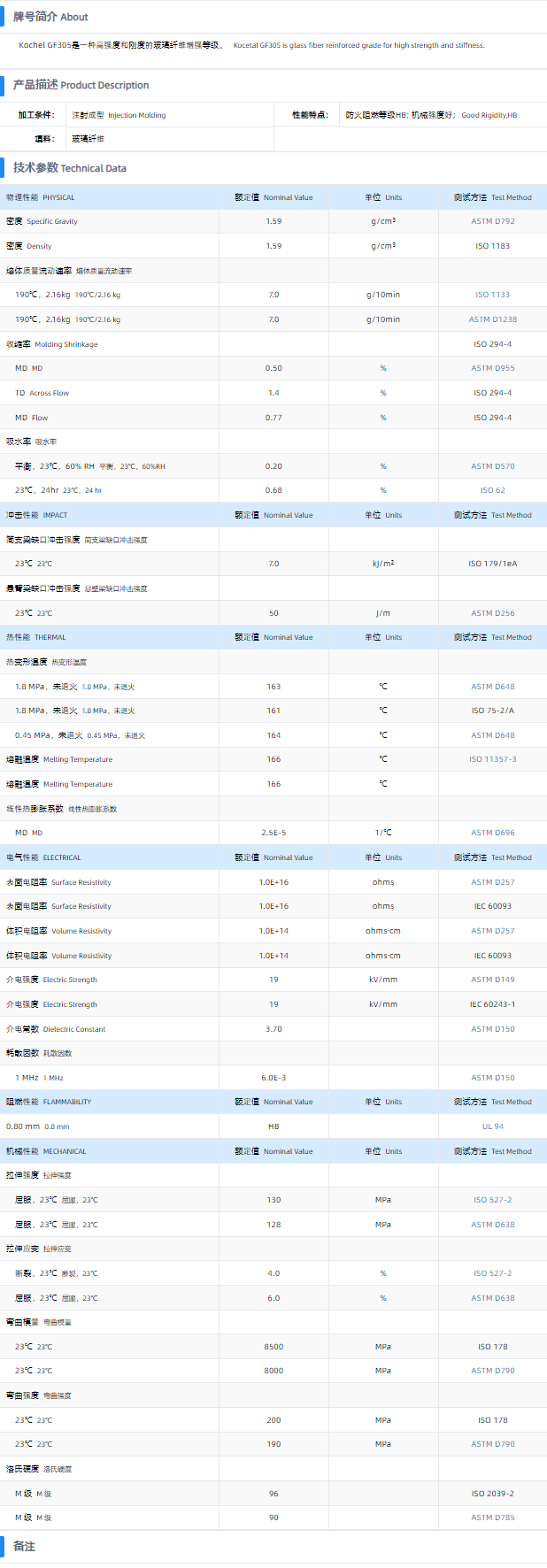
Task: Click the 物理性能 PHYSICAL table header
Action: tap(41, 197)
